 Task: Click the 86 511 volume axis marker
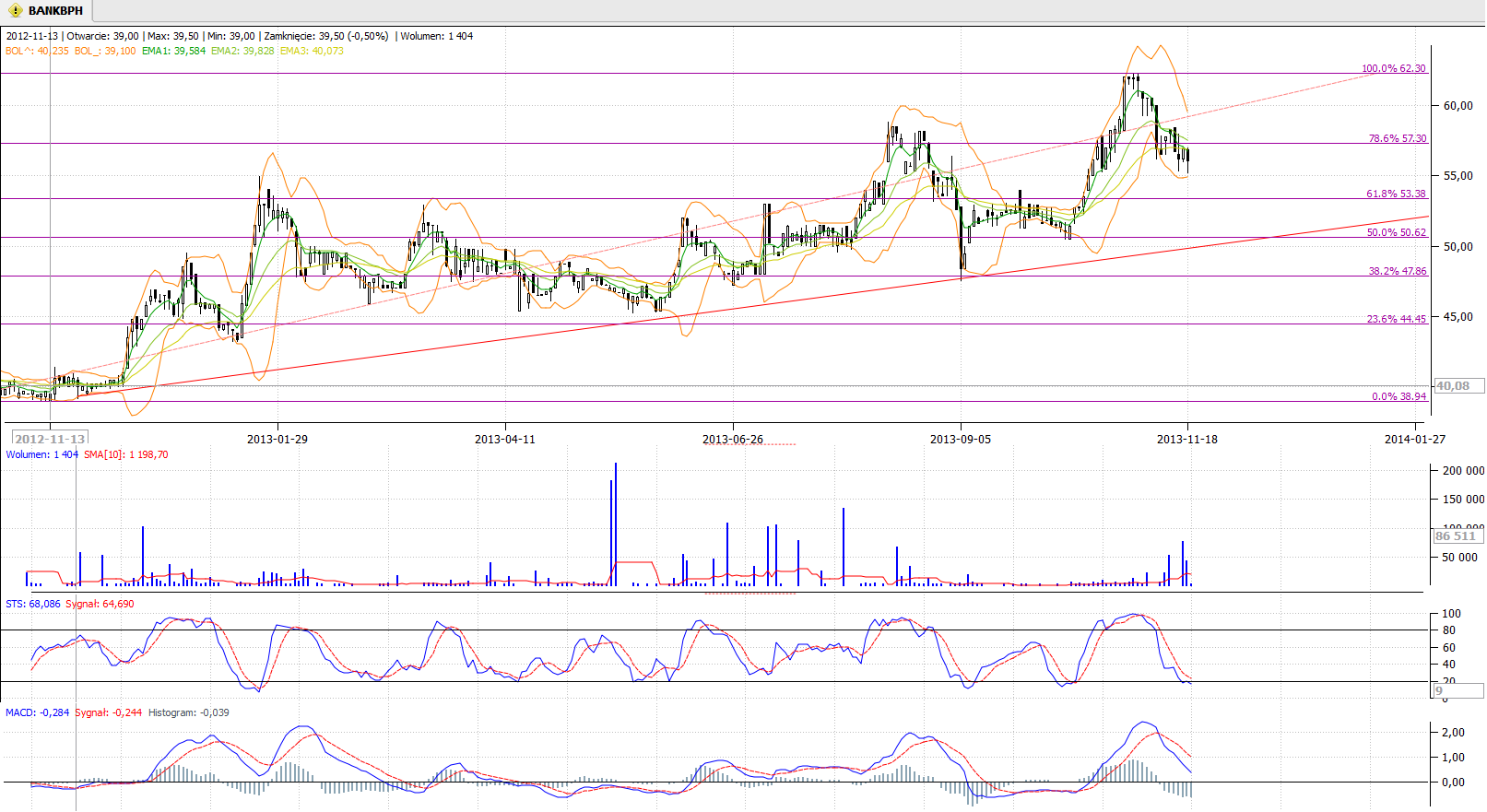coord(1457,535)
